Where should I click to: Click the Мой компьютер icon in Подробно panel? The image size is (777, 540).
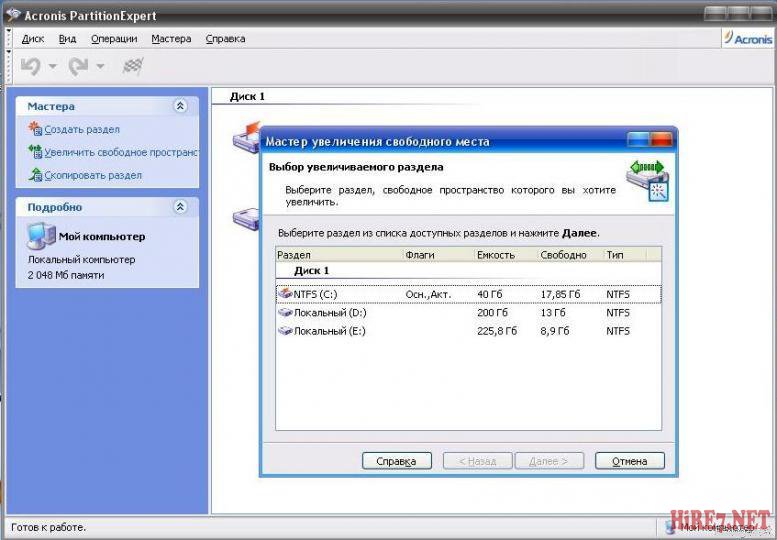pyautogui.click(x=40, y=236)
